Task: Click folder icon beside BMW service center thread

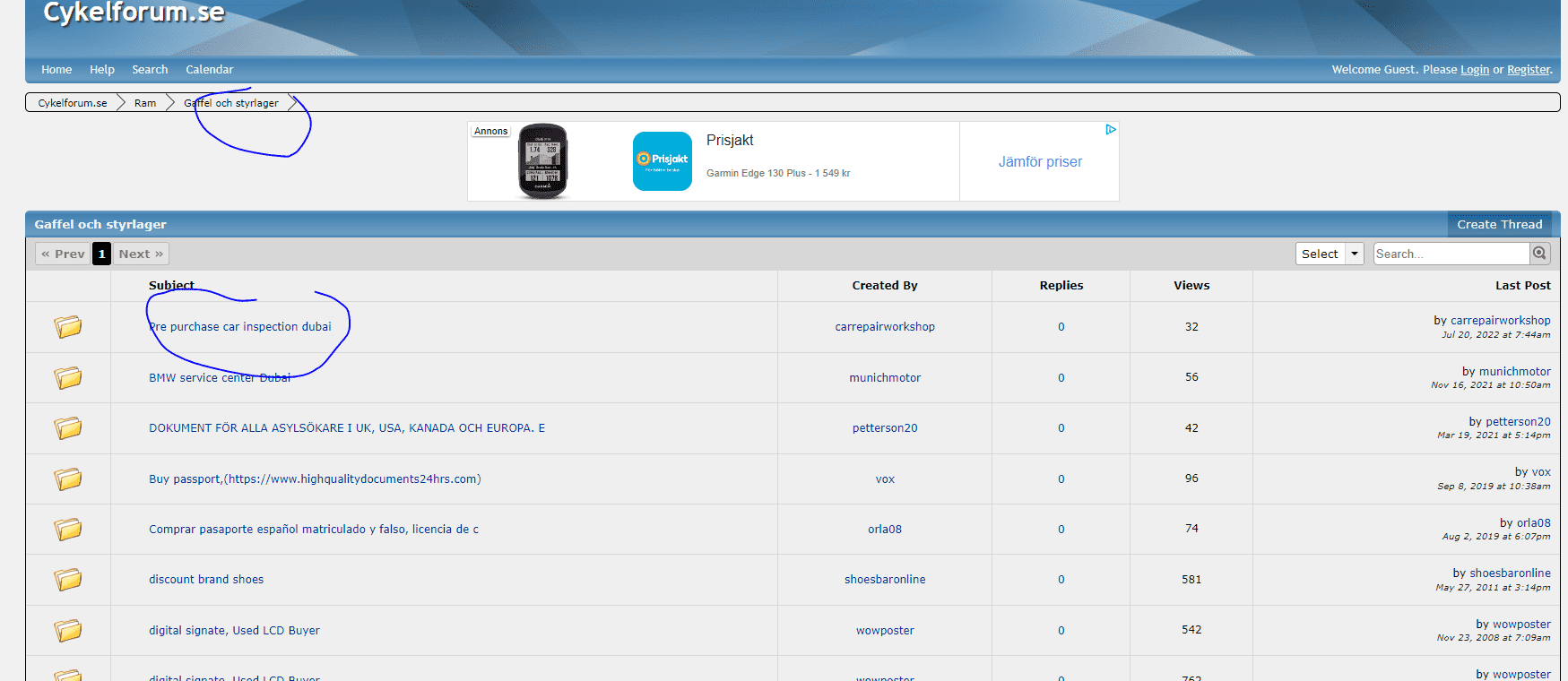Action: 68,377
